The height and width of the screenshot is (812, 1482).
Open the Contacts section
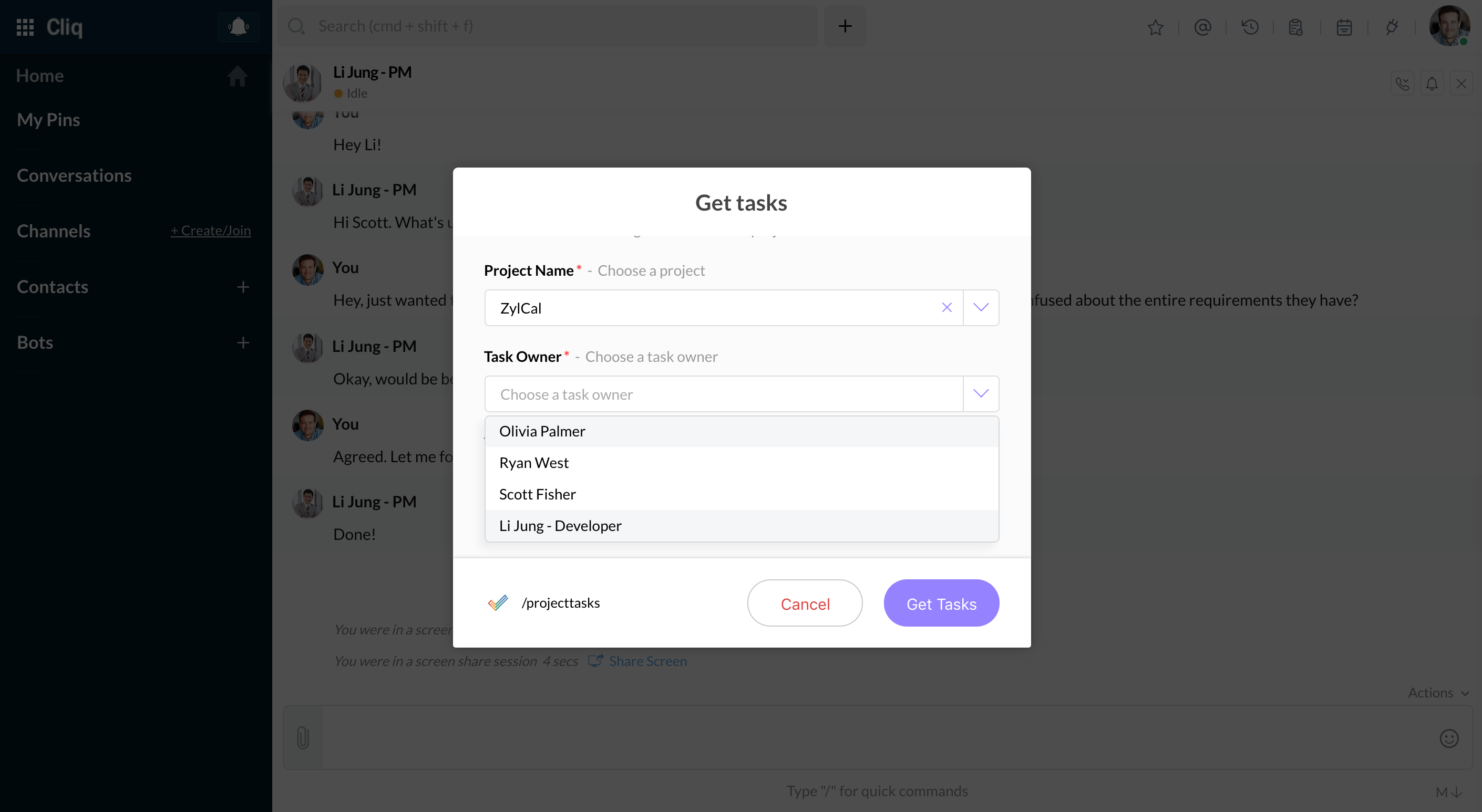pos(53,287)
